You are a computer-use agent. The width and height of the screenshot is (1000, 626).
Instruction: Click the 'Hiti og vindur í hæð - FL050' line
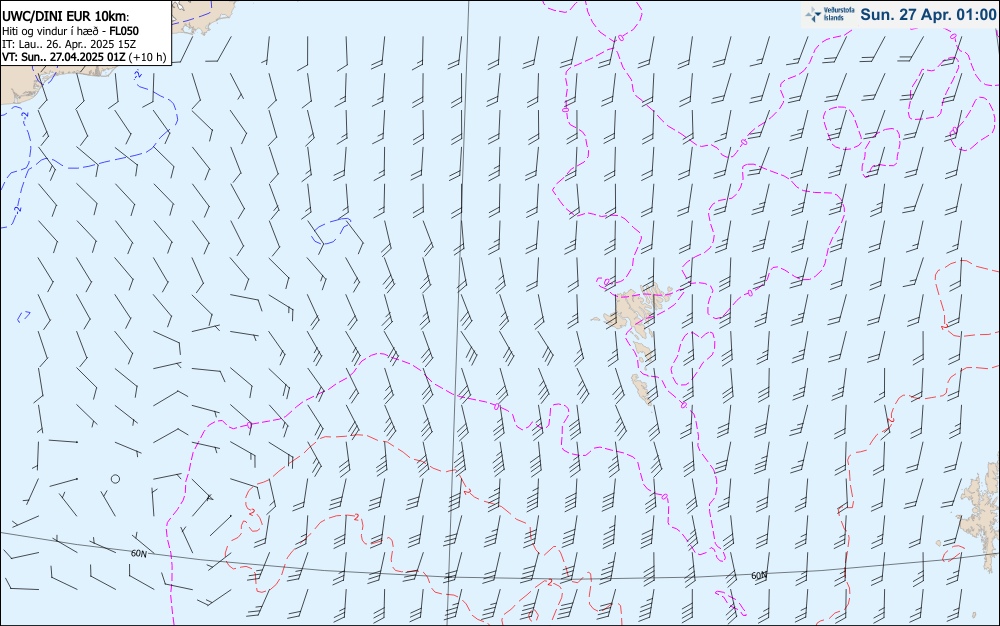70,31
